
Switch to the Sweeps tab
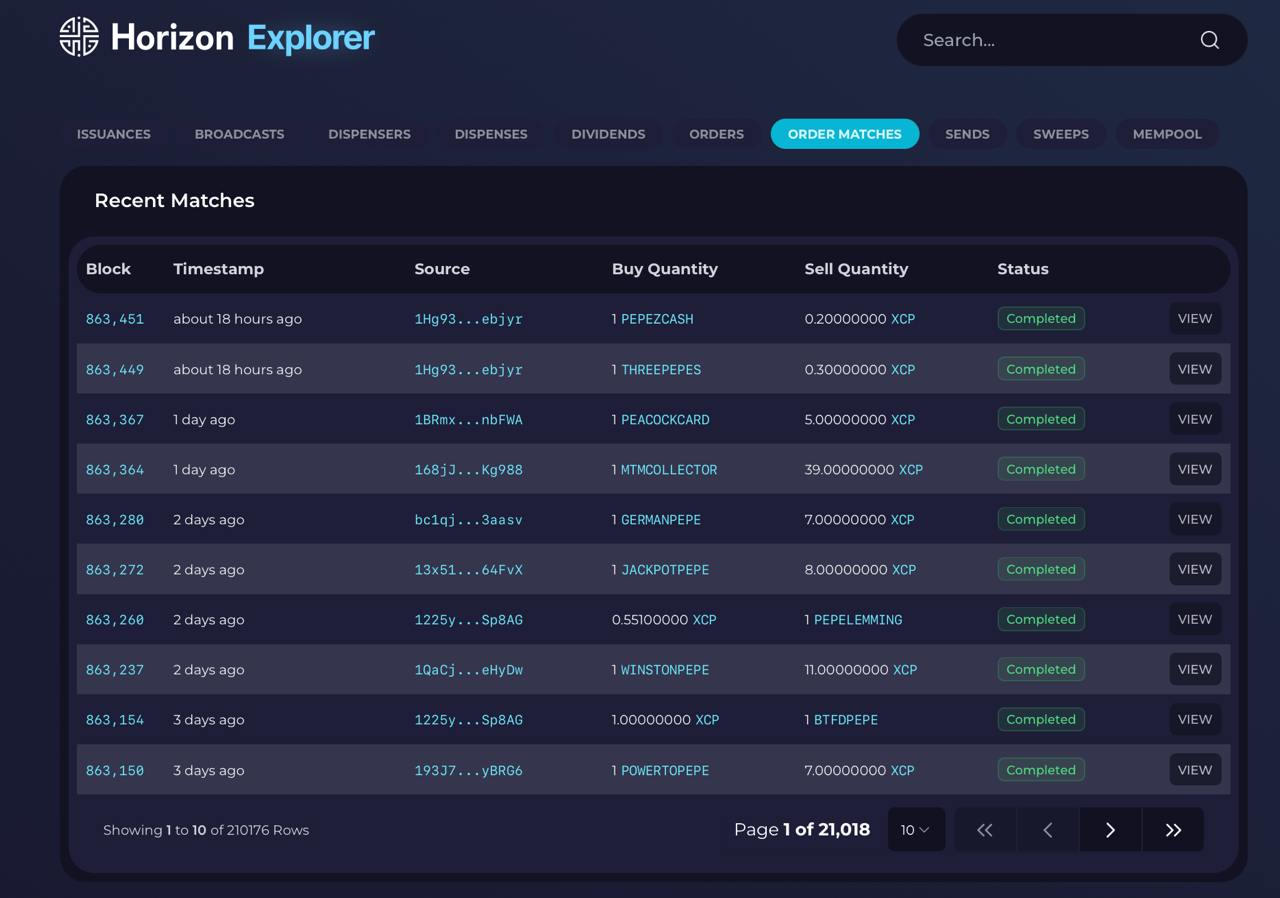tap(1061, 134)
